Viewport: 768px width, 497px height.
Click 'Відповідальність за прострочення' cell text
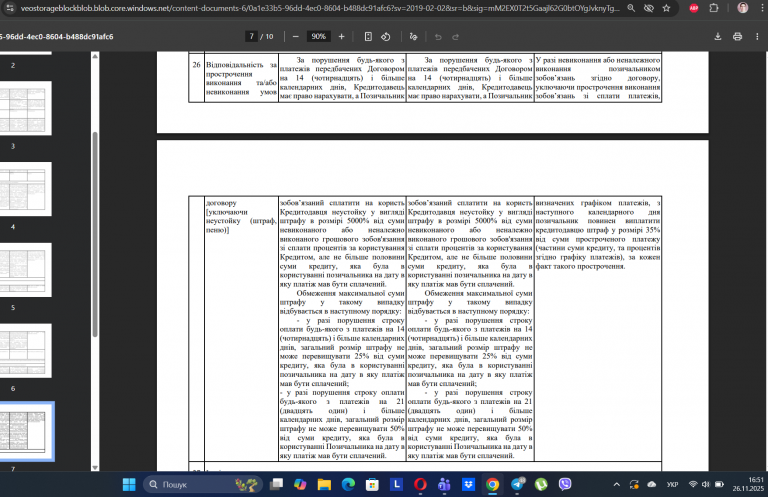[241, 69]
